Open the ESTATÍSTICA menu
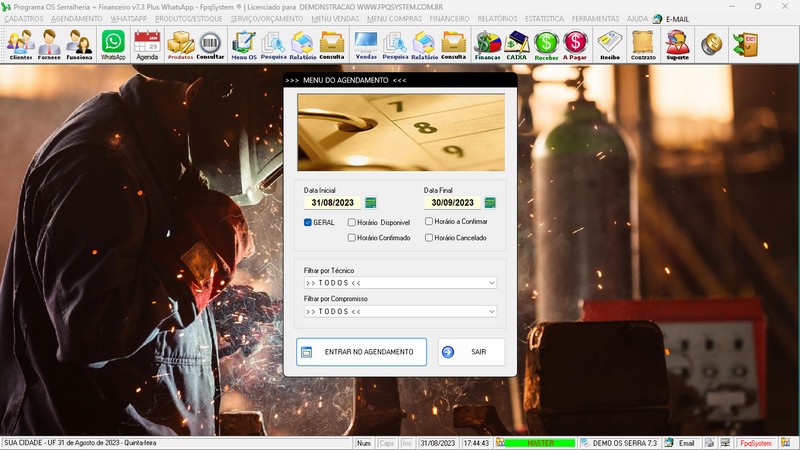 tap(544, 19)
